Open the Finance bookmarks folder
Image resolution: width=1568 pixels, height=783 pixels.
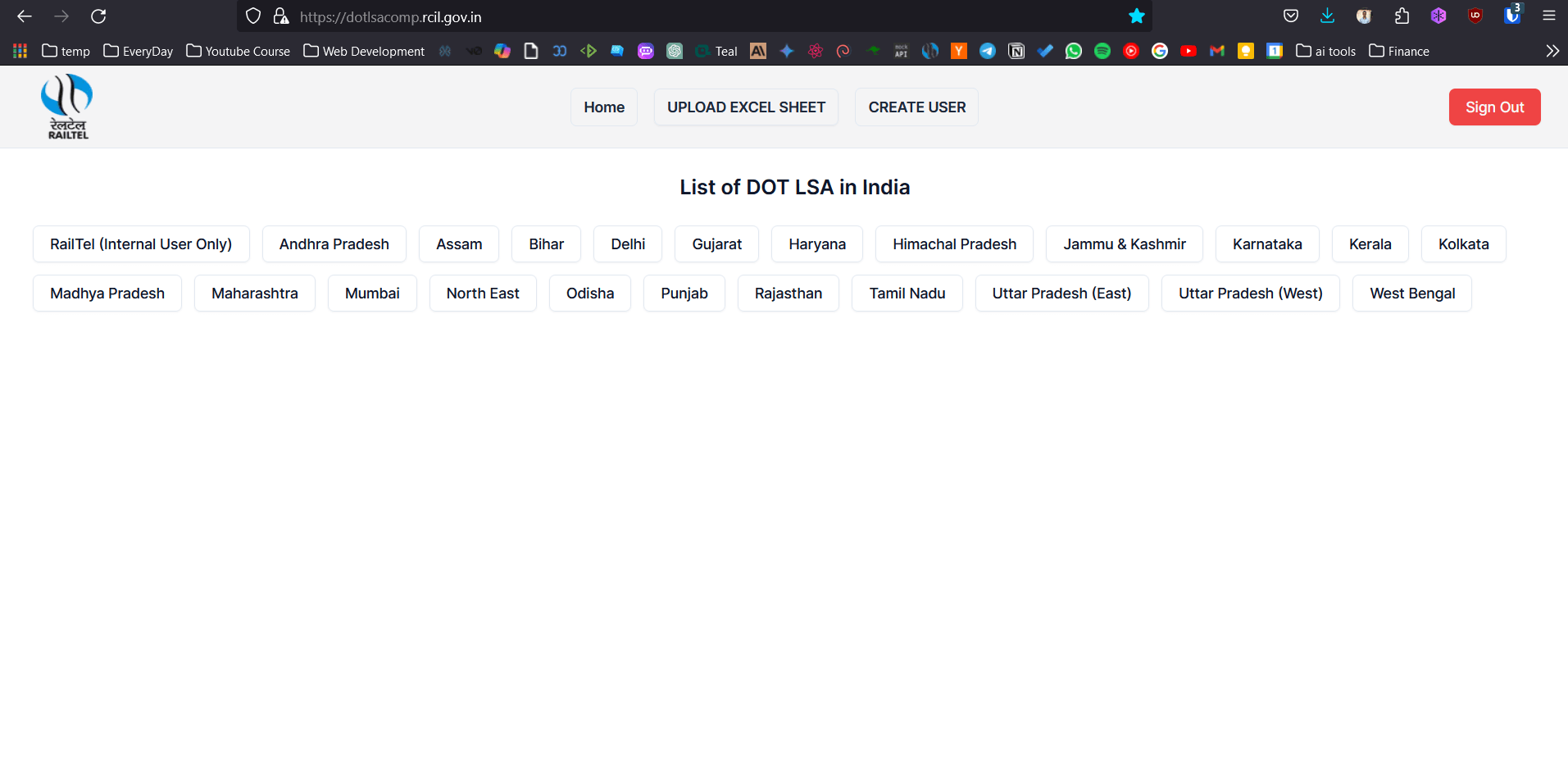(x=1399, y=51)
